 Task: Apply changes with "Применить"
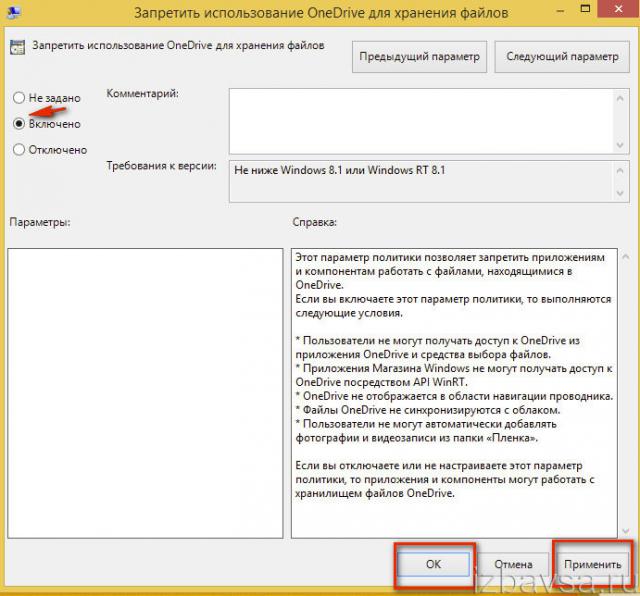point(593,564)
